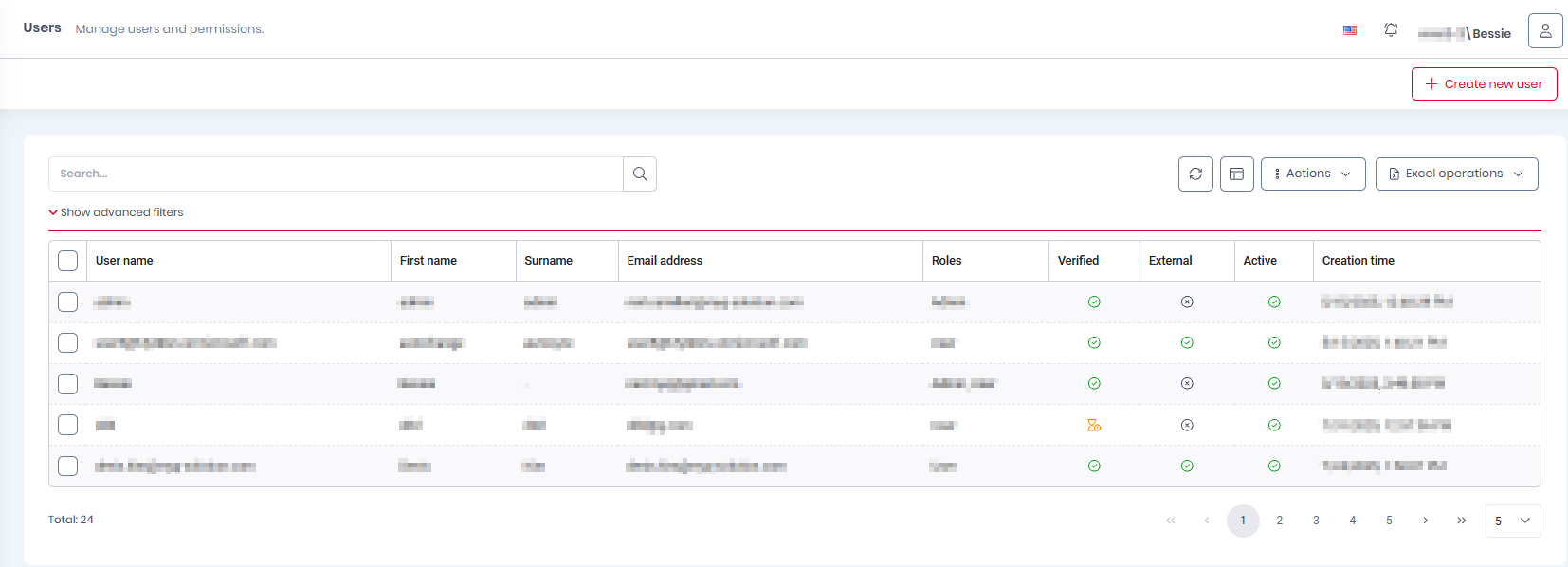This screenshot has height=567, width=1568.
Task: Click the US flag language icon
Action: 1350,30
